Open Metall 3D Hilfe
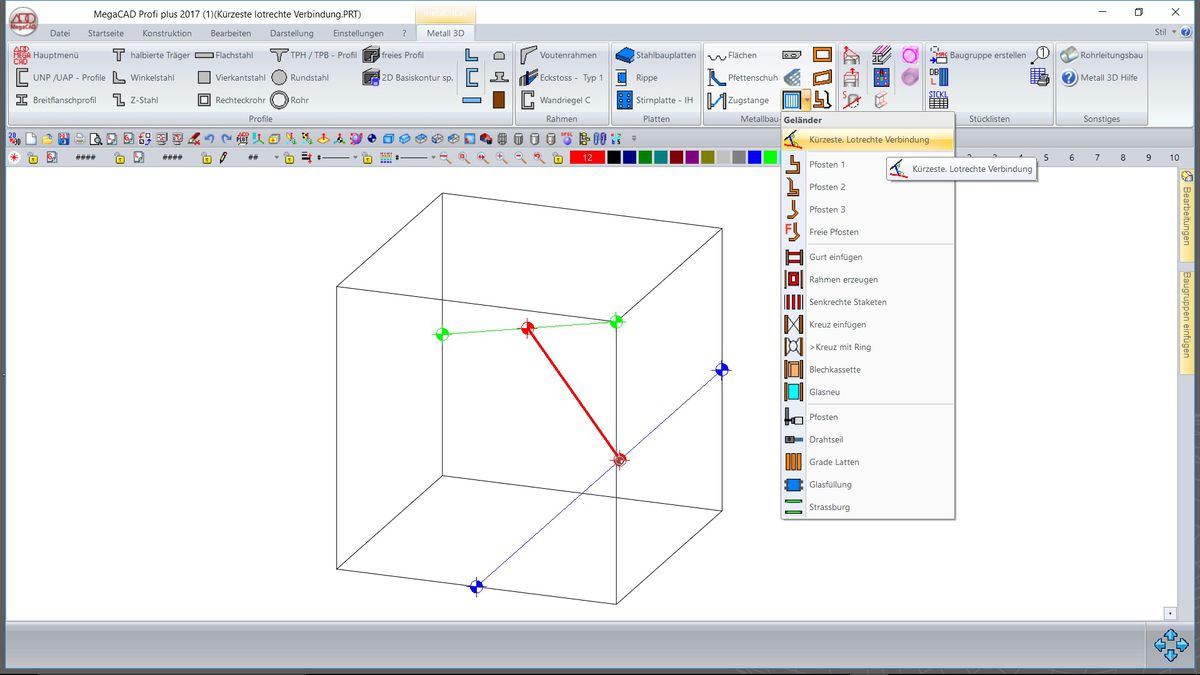Viewport: 1200px width, 675px height. pyautogui.click(x=1100, y=78)
